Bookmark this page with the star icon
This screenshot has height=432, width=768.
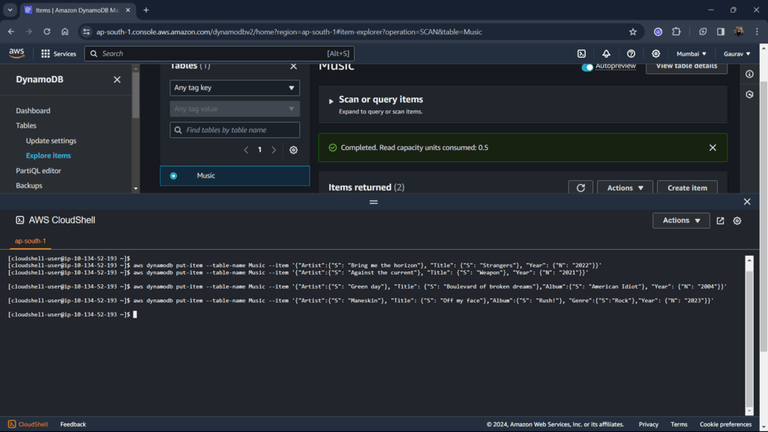[x=633, y=32]
